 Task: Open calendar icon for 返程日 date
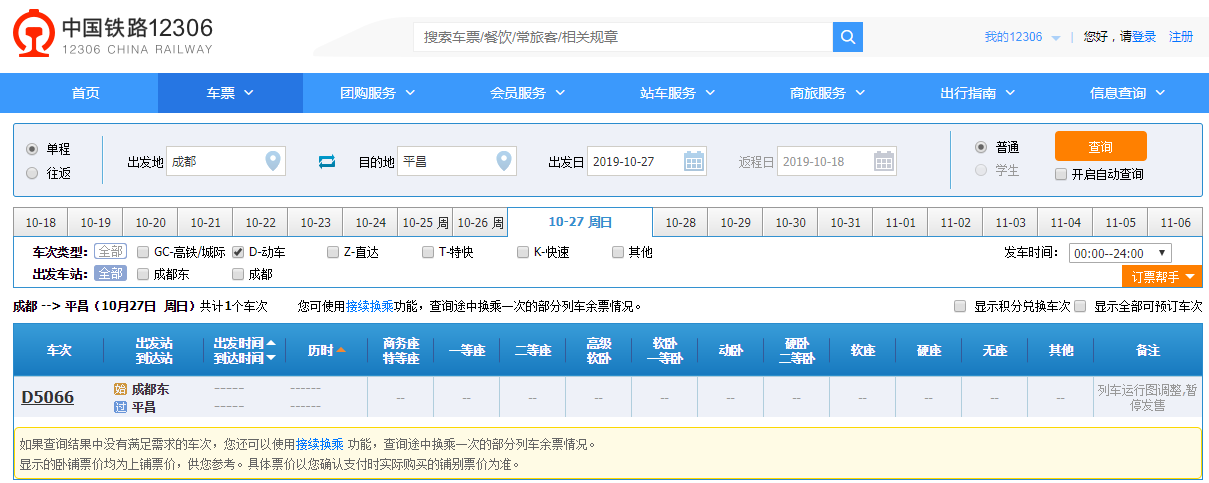coord(883,161)
